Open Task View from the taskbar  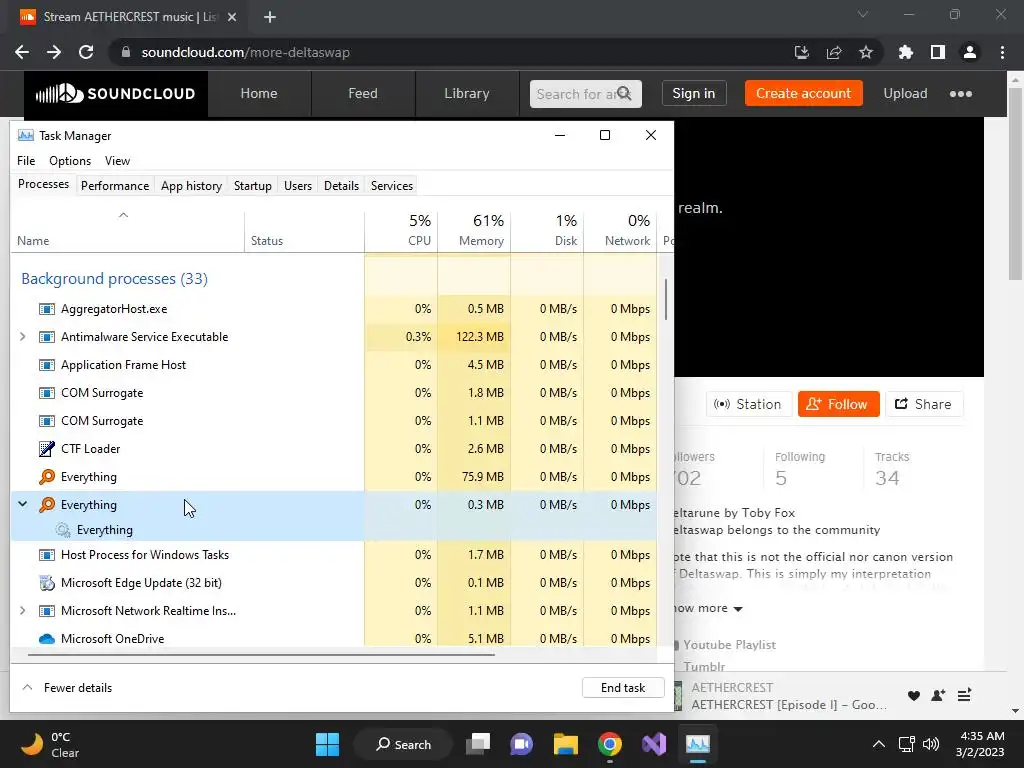click(478, 744)
